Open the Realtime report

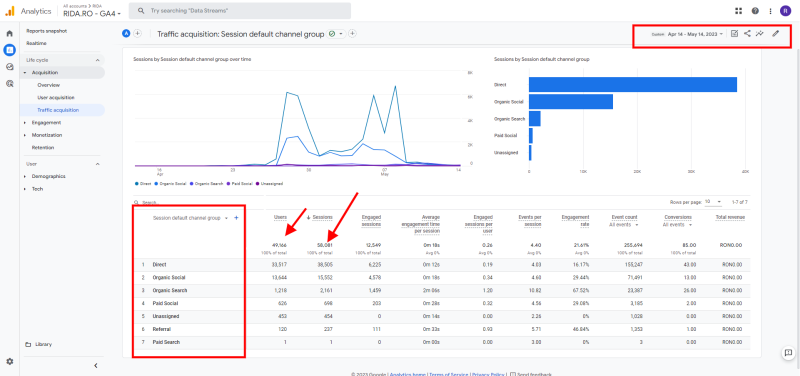36,43
